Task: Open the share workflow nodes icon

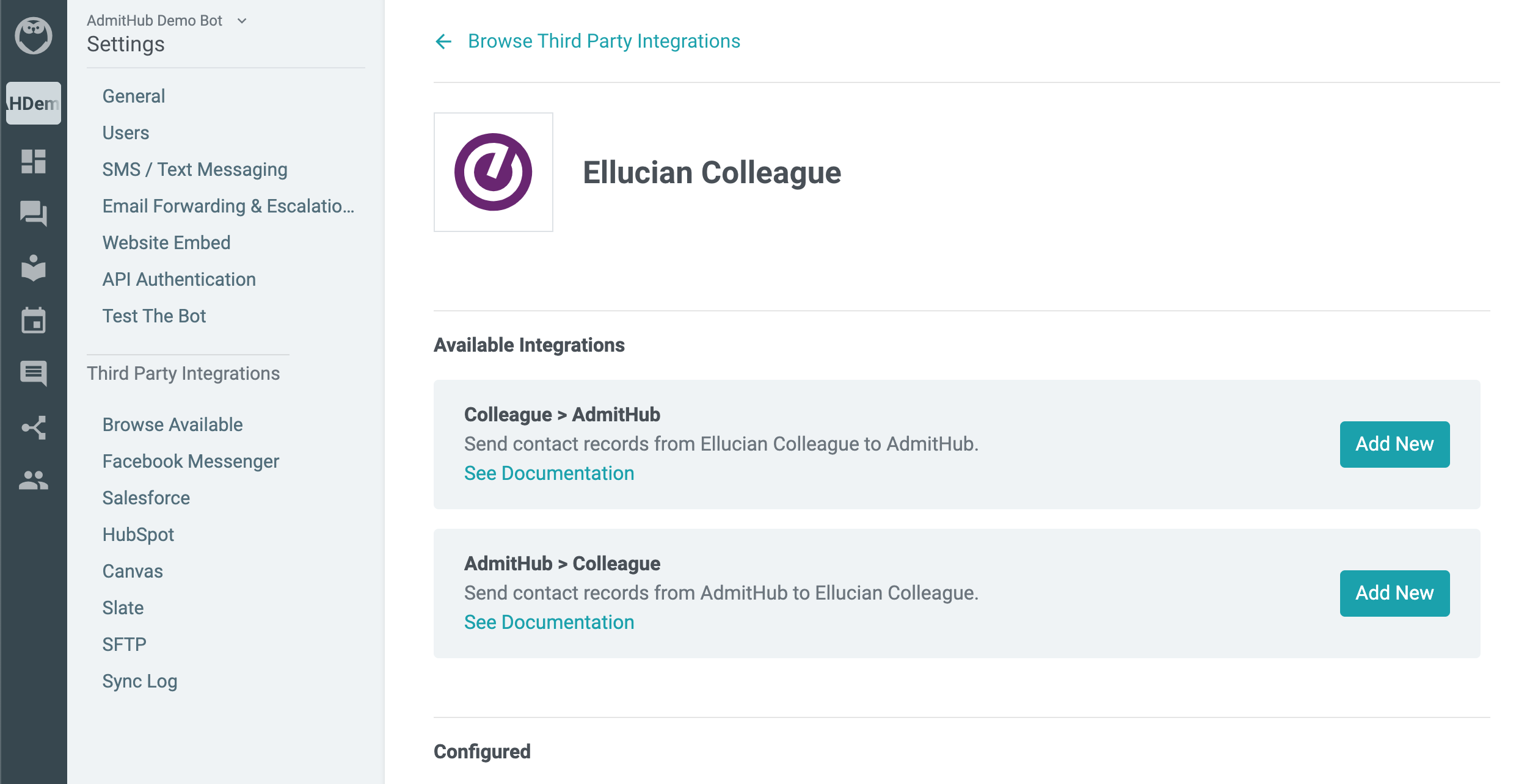Action: (x=34, y=427)
